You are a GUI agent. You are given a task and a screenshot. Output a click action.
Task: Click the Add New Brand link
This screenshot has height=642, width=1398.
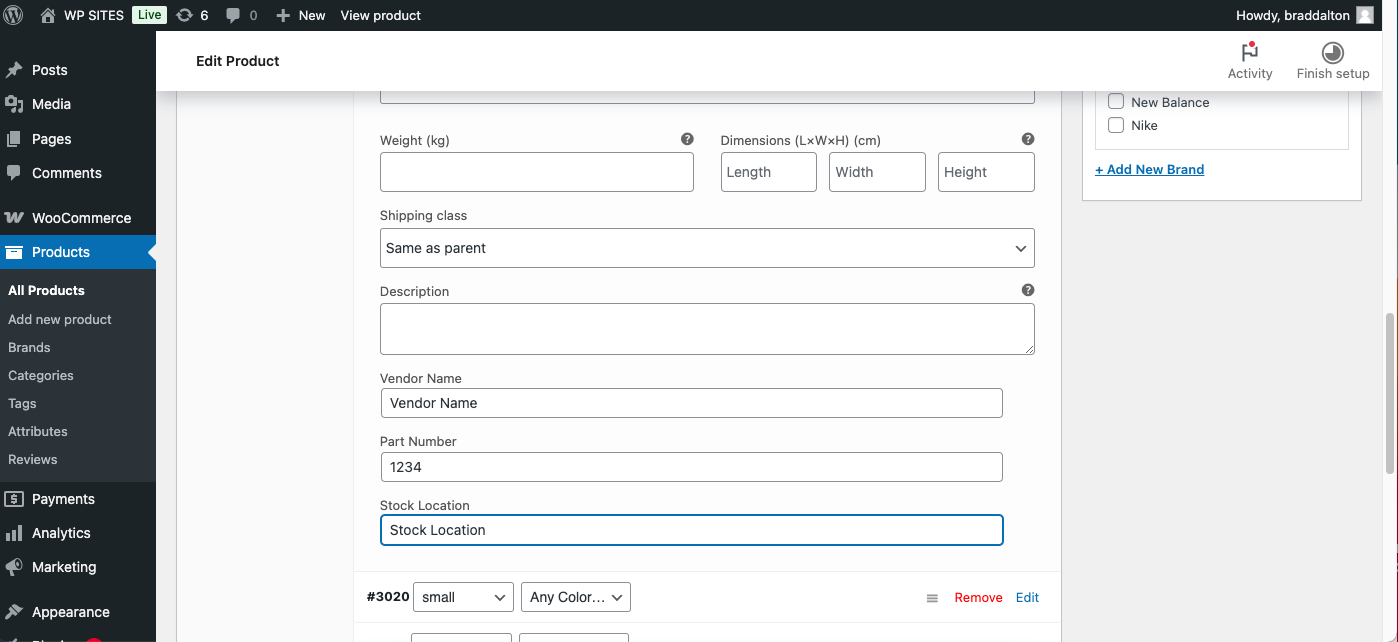click(1149, 170)
